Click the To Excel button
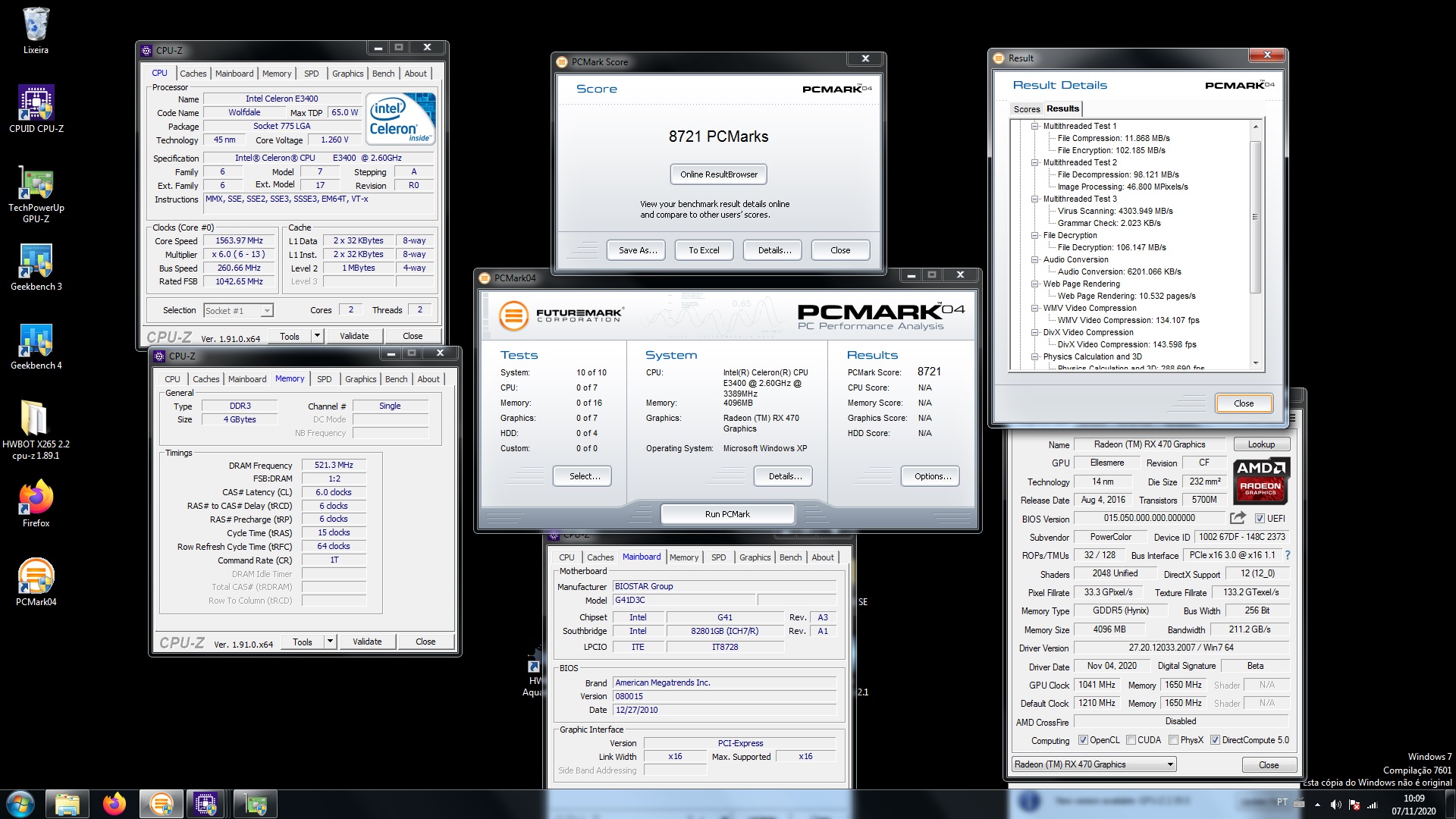This screenshot has width=1456, height=819. click(704, 250)
